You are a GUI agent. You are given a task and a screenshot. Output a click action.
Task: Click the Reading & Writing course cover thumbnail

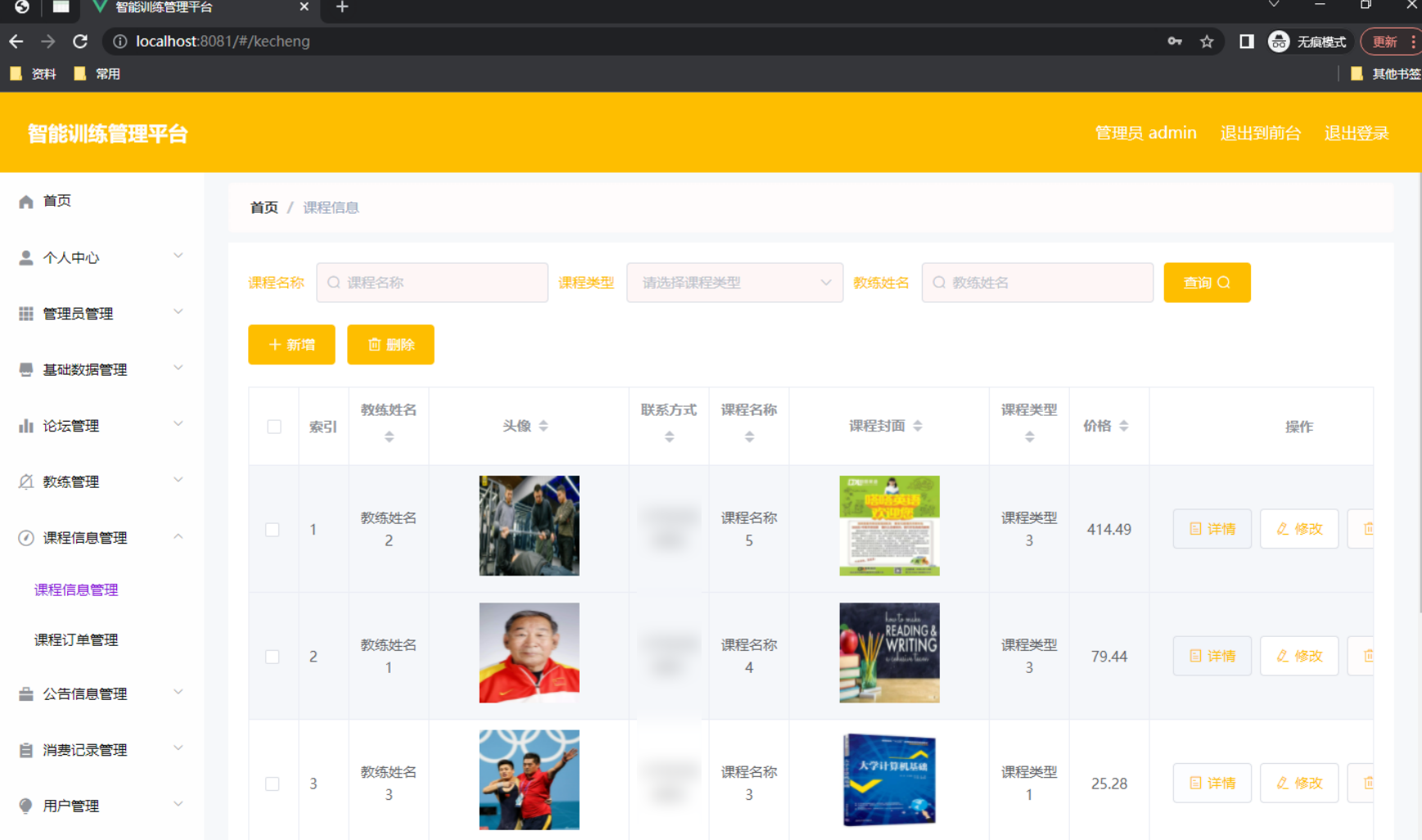(889, 653)
